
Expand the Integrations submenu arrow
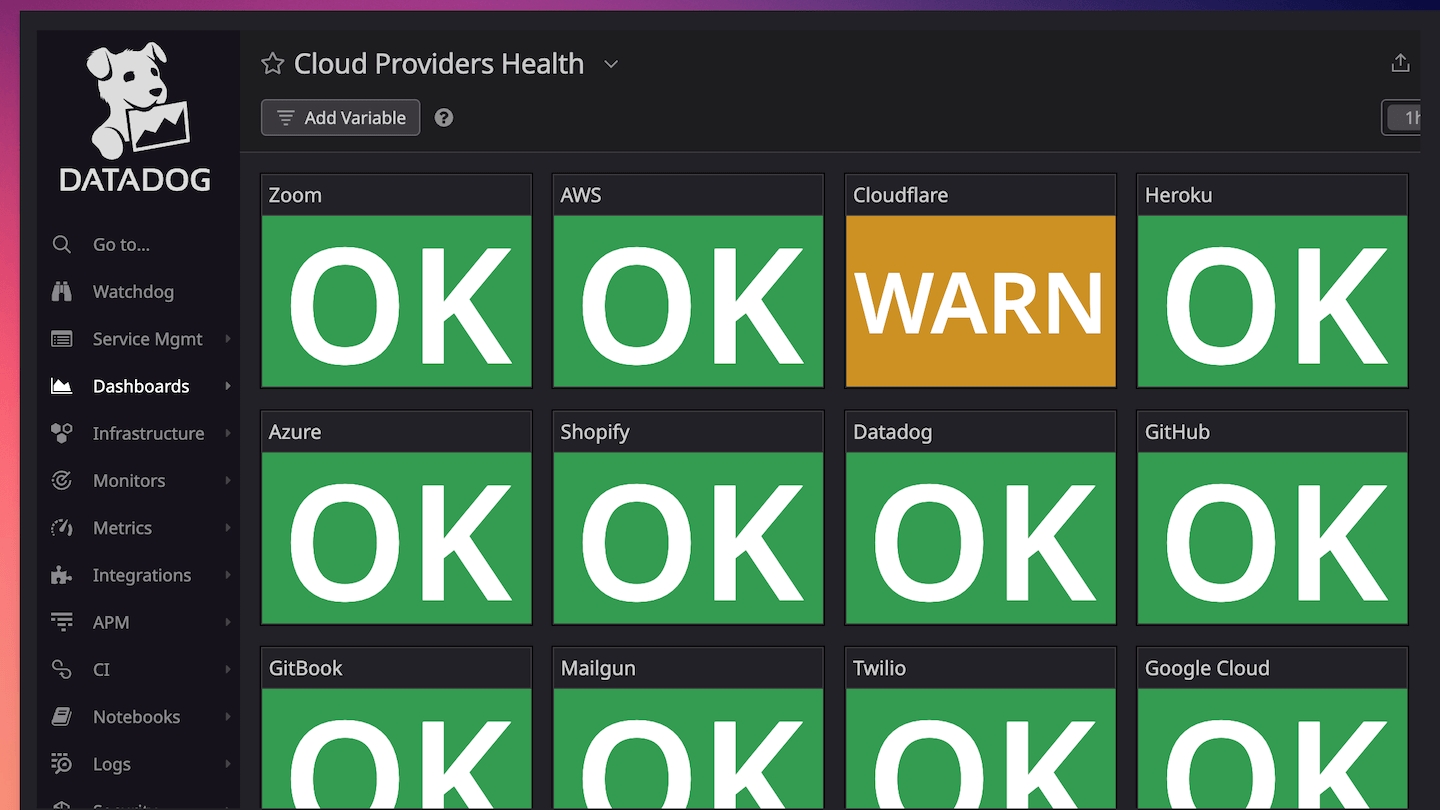pyautogui.click(x=228, y=575)
